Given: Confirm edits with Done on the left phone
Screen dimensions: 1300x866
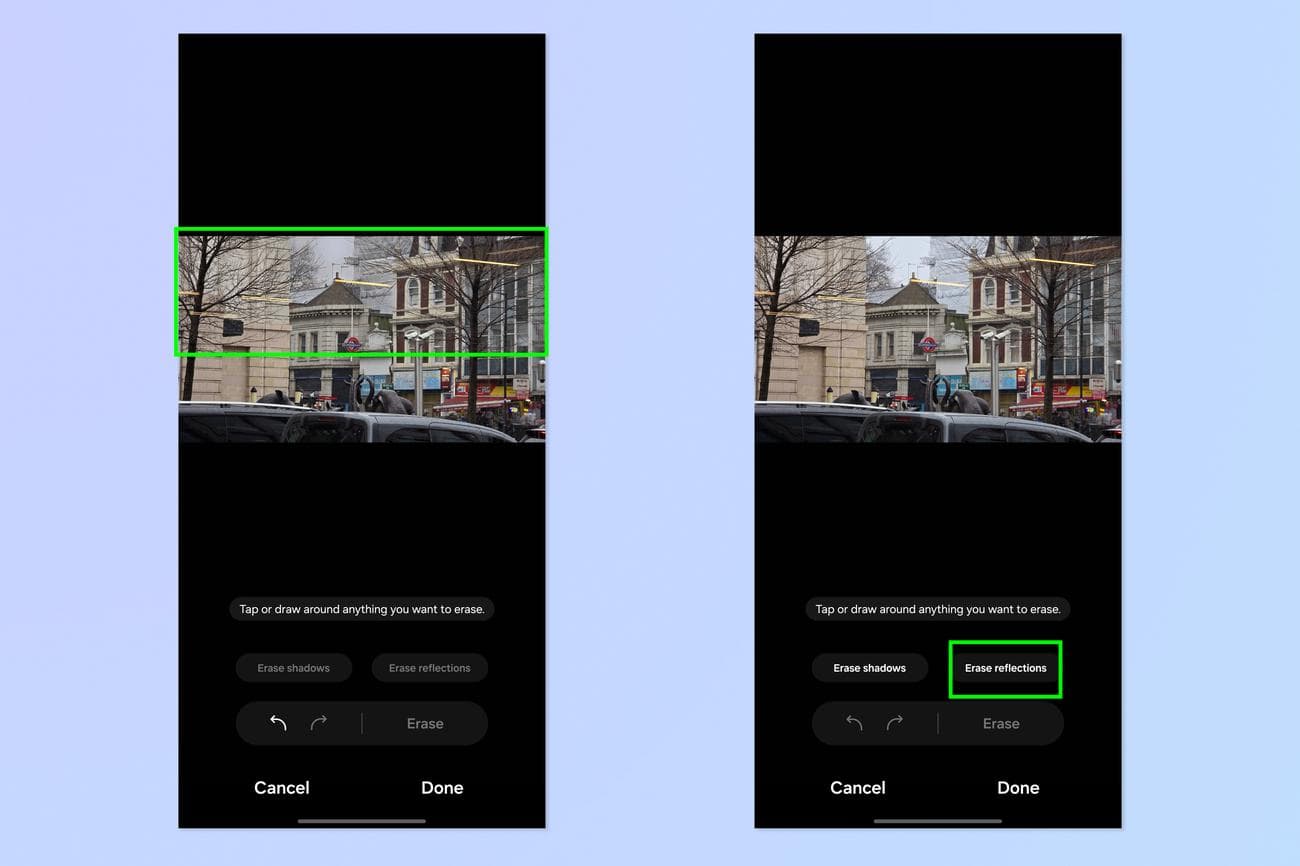Looking at the screenshot, I should tap(442, 788).
